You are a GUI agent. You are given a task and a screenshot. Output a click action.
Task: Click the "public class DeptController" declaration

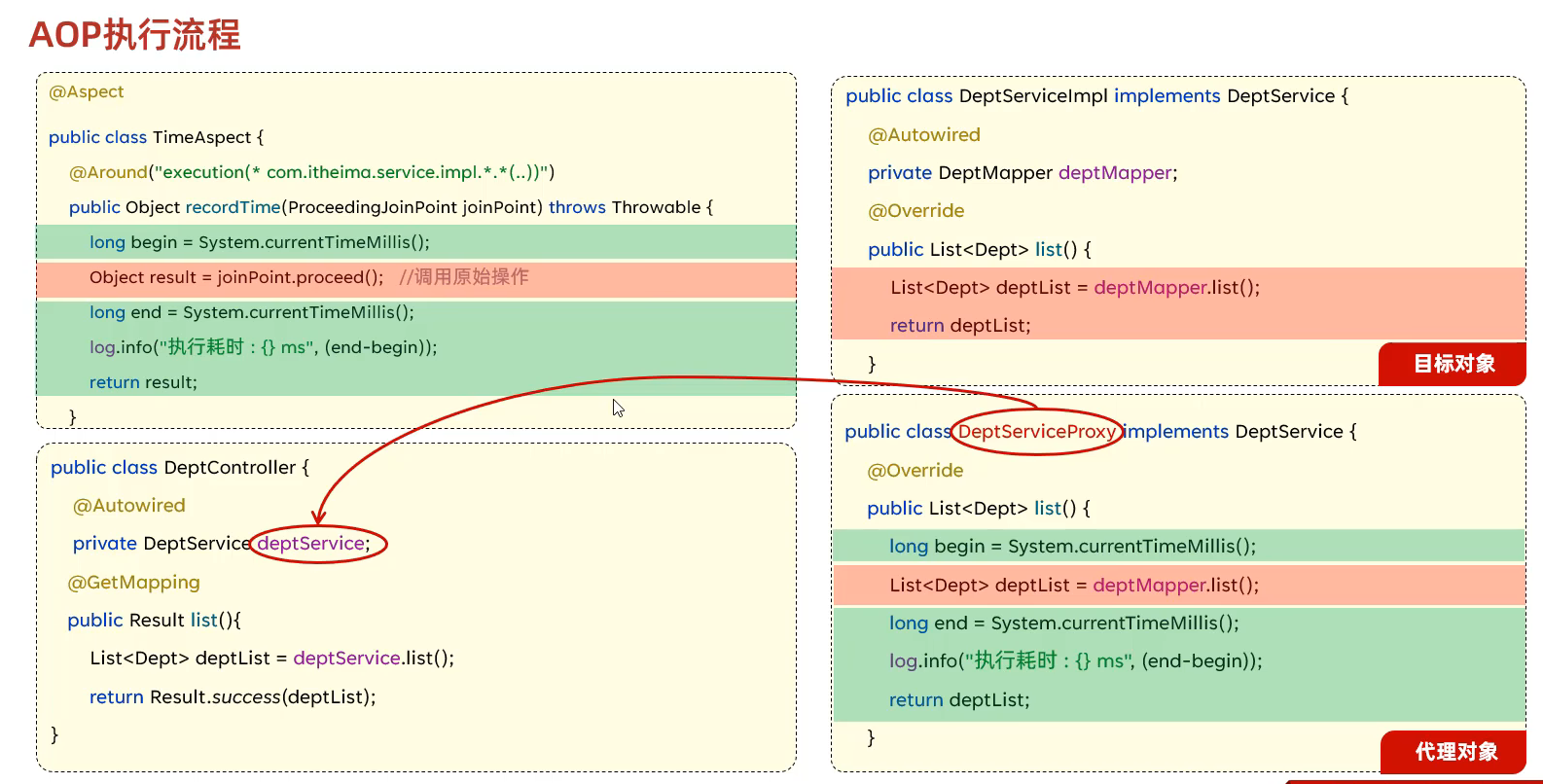click(x=179, y=468)
